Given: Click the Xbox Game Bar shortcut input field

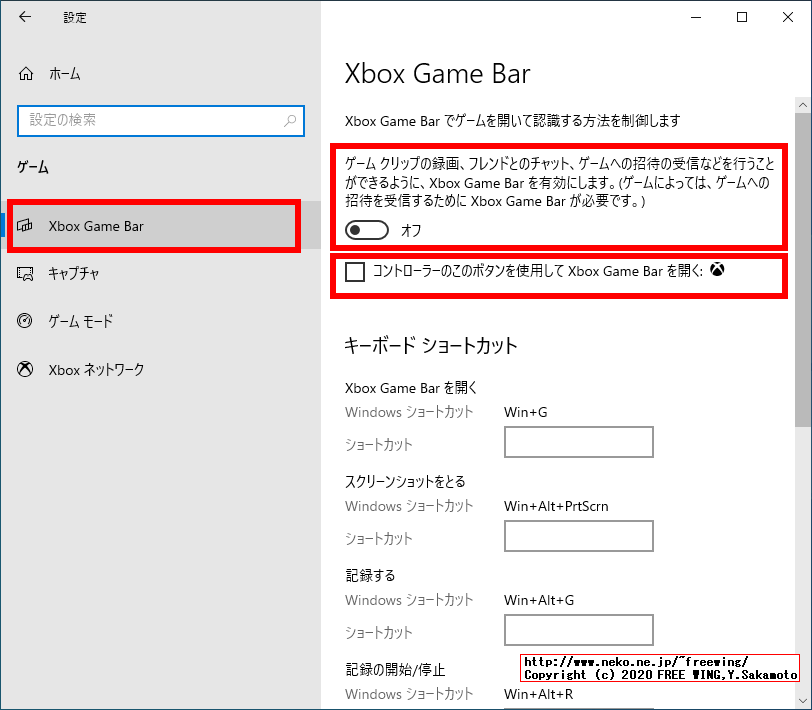Looking at the screenshot, I should coord(578,442).
